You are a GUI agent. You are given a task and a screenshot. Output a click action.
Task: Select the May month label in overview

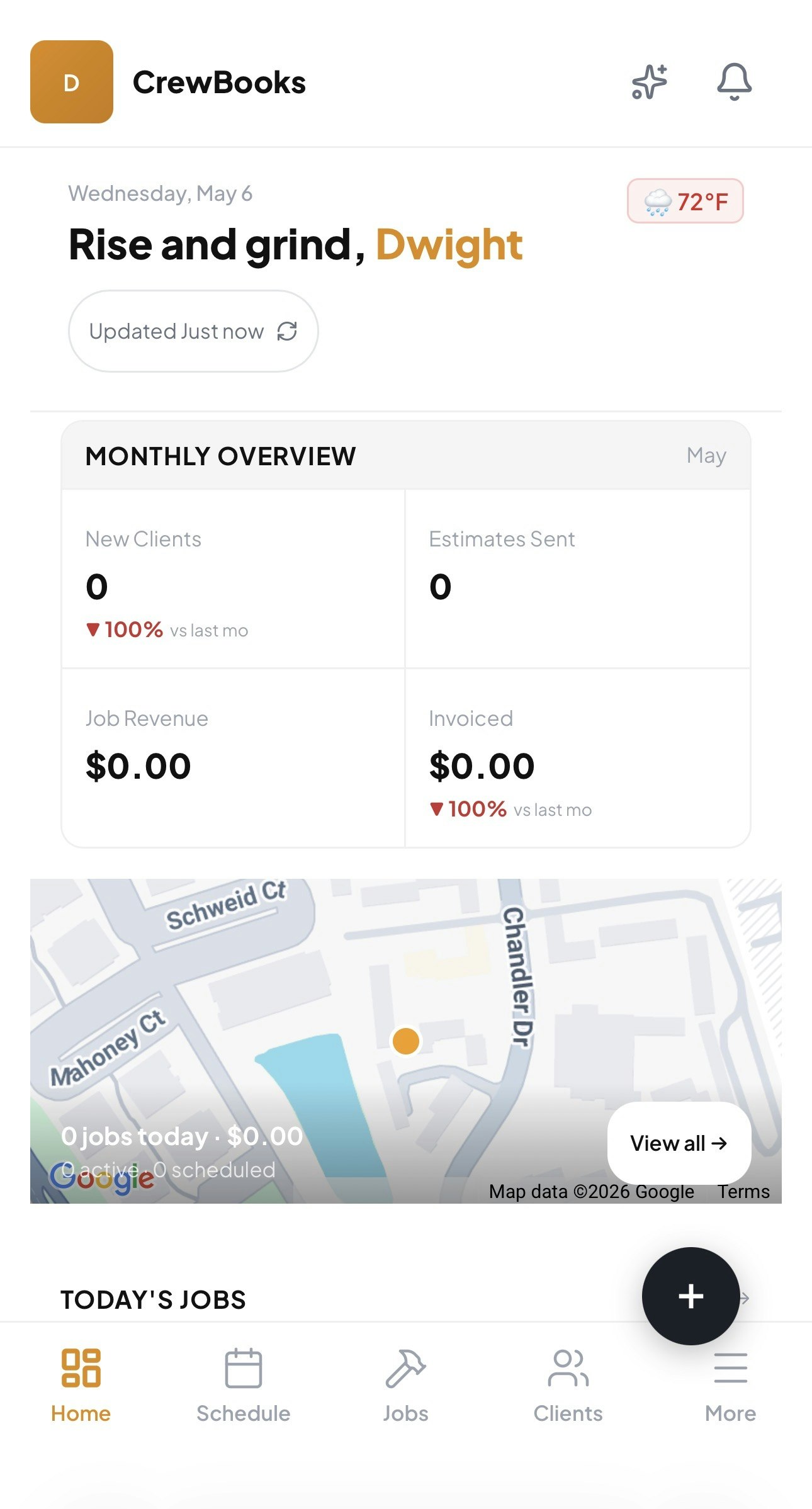(706, 456)
